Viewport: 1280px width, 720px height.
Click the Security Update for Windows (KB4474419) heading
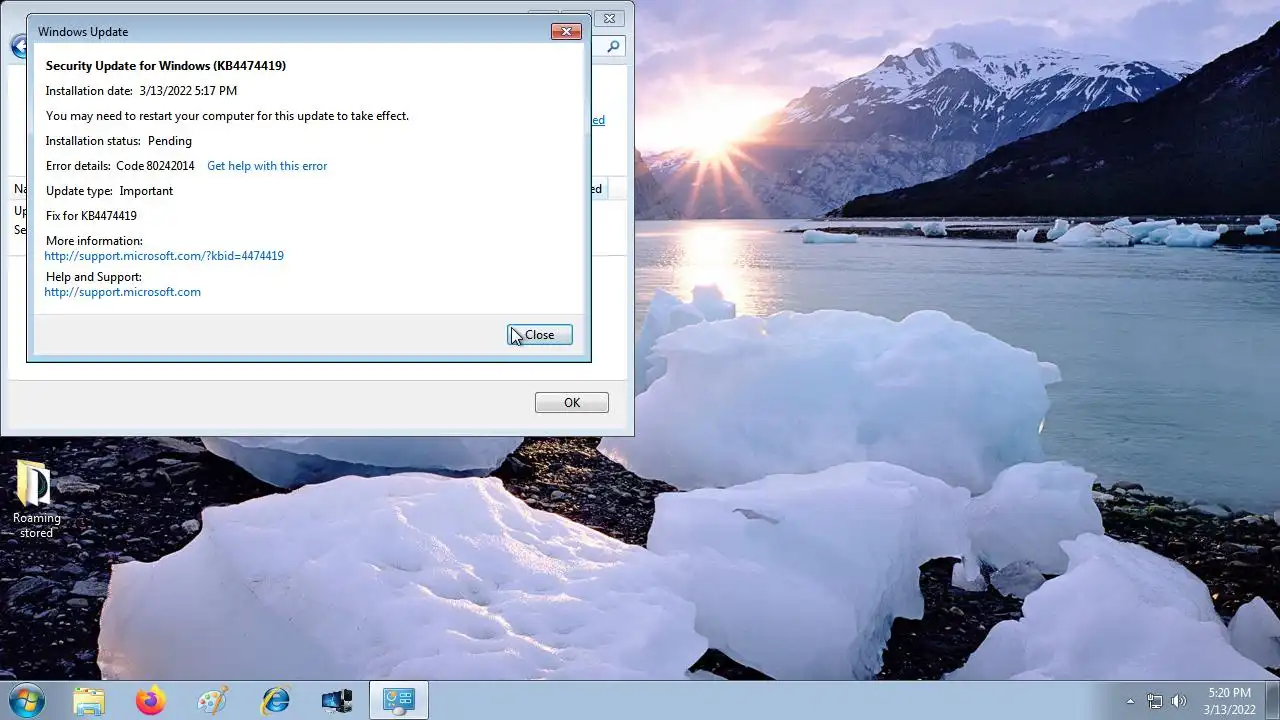pyautogui.click(x=166, y=66)
